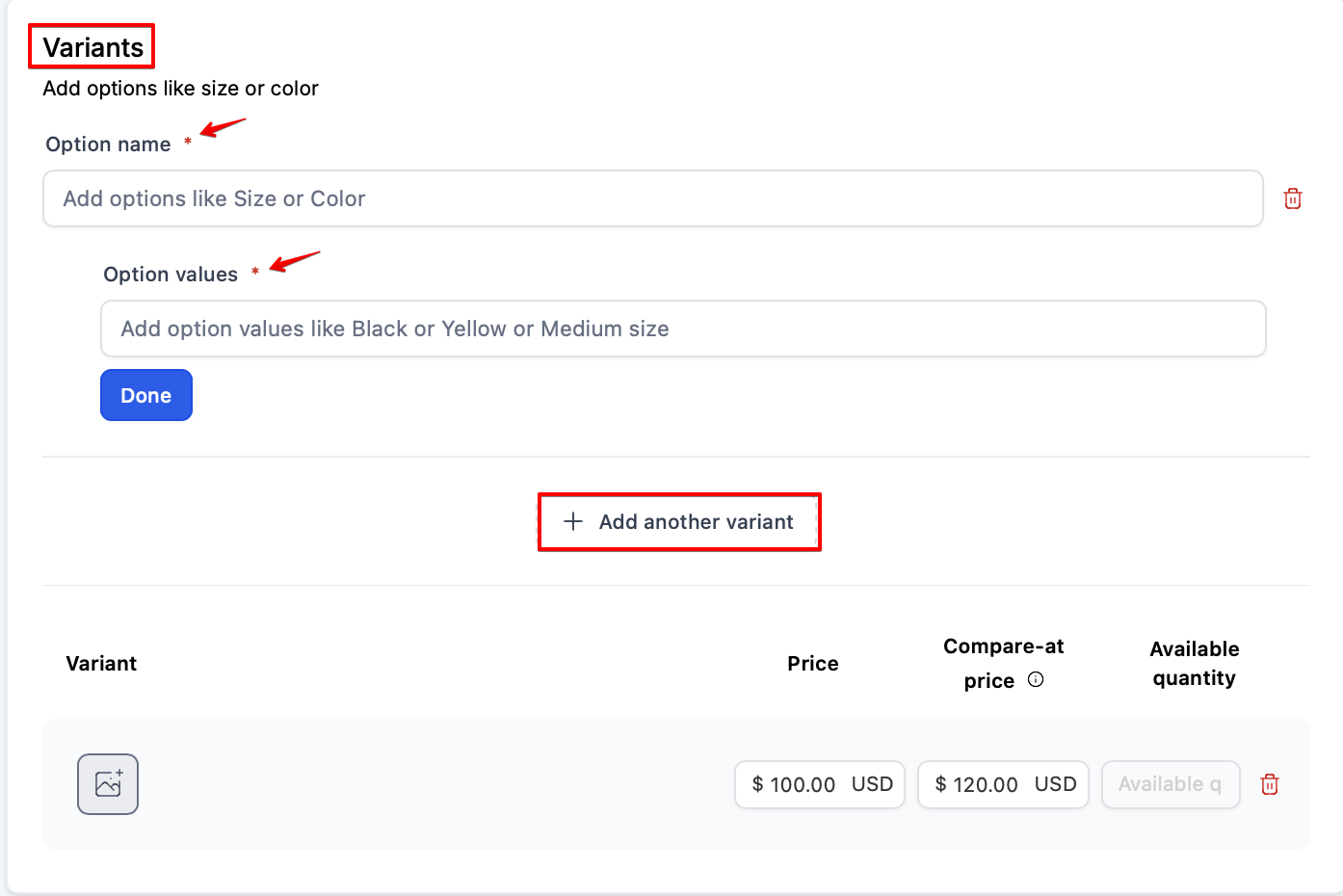Image resolution: width=1343 pixels, height=896 pixels.
Task: Focus the Option name input field
Action: click(652, 198)
